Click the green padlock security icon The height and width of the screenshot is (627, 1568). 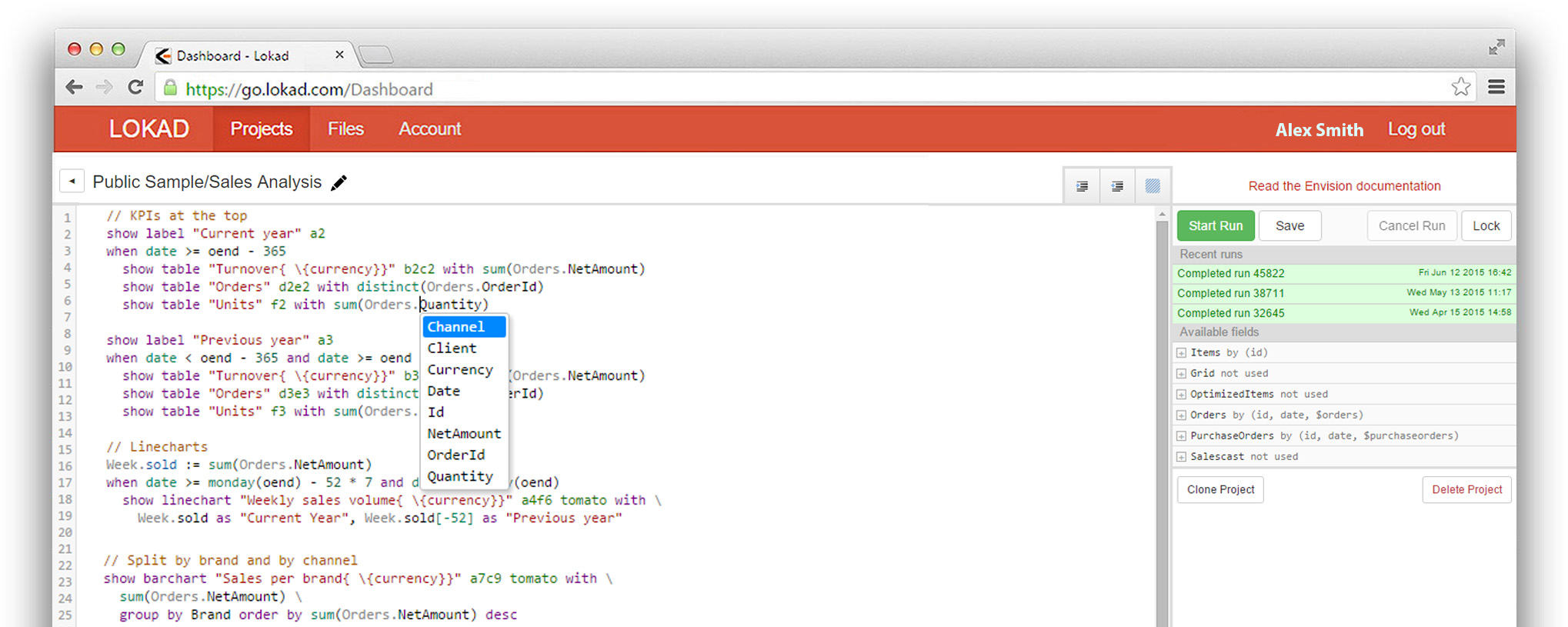tap(171, 88)
